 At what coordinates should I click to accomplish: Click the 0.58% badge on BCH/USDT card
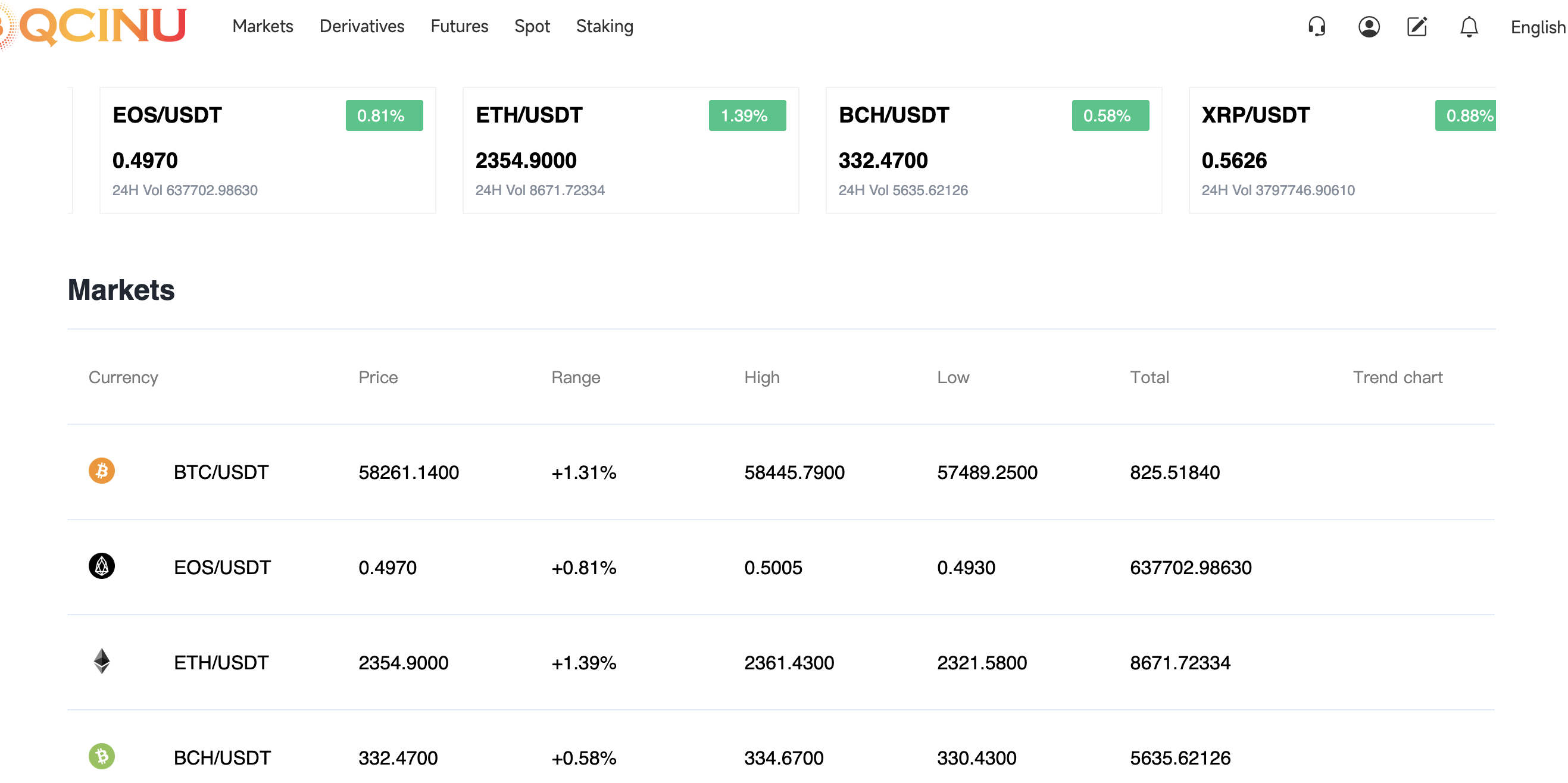click(1110, 115)
